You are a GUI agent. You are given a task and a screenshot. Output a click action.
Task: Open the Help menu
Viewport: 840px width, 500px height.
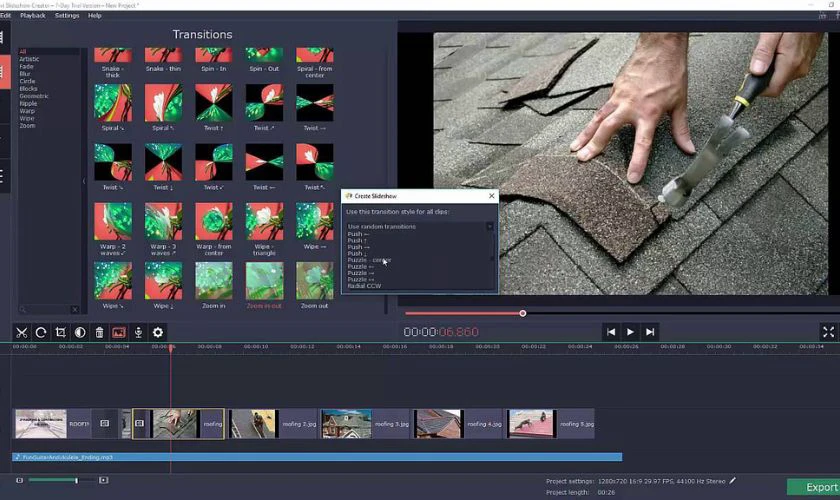tap(95, 16)
